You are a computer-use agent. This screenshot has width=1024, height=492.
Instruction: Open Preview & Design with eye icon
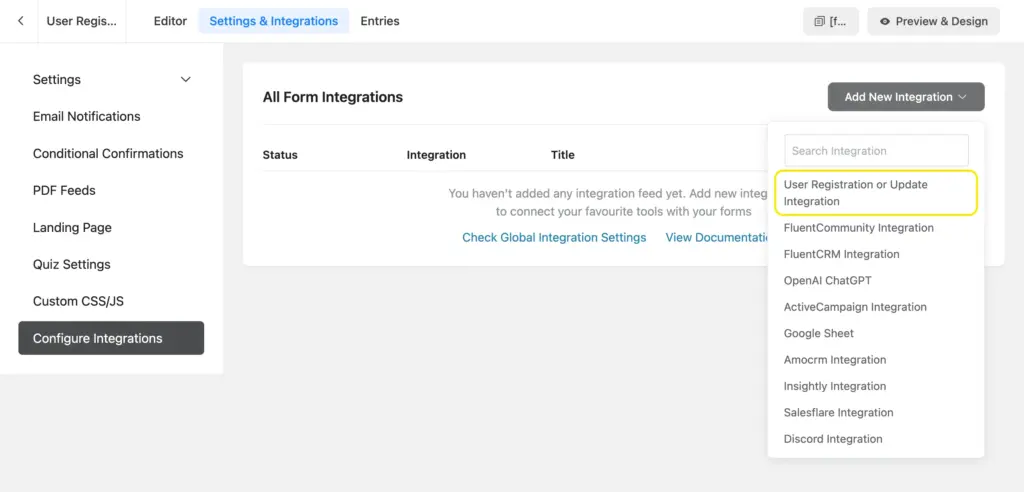[933, 21]
